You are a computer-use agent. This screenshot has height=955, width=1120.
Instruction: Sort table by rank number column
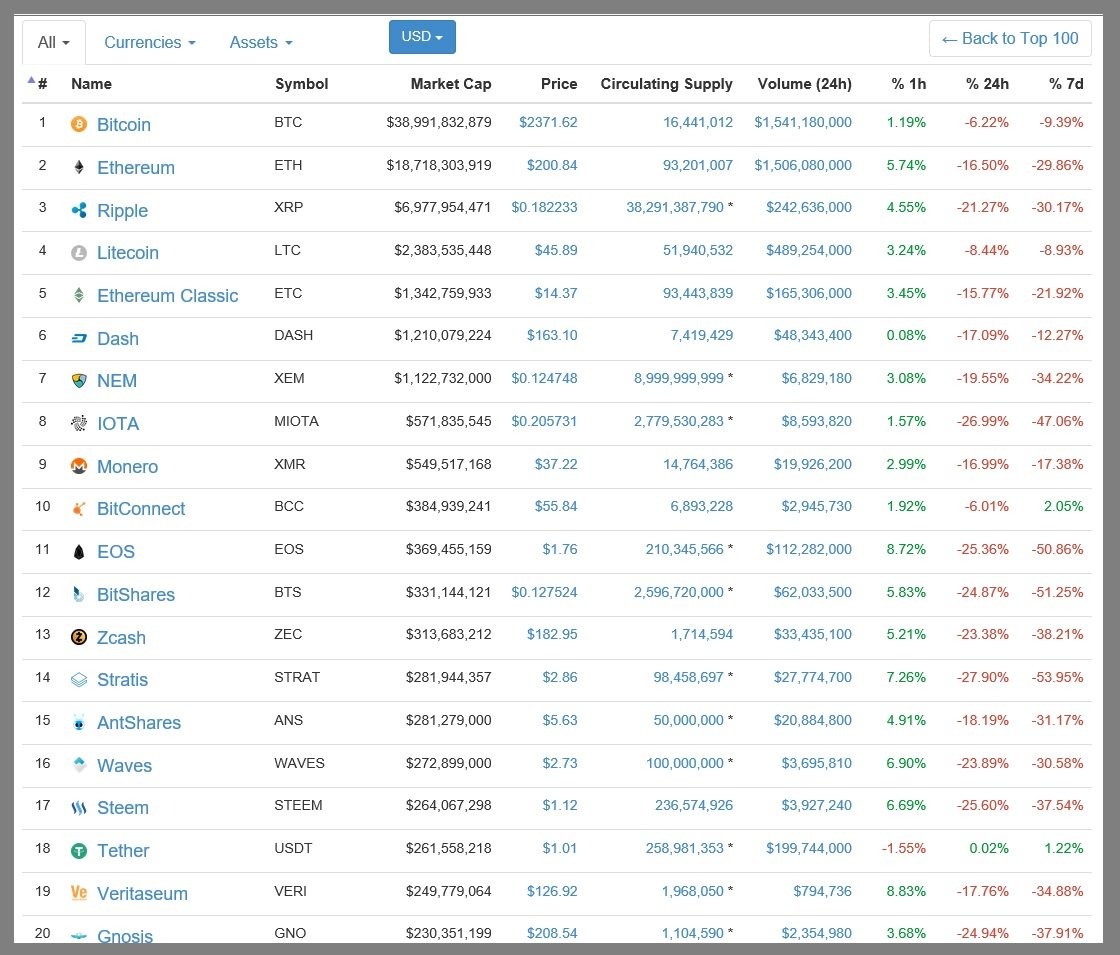tap(42, 84)
